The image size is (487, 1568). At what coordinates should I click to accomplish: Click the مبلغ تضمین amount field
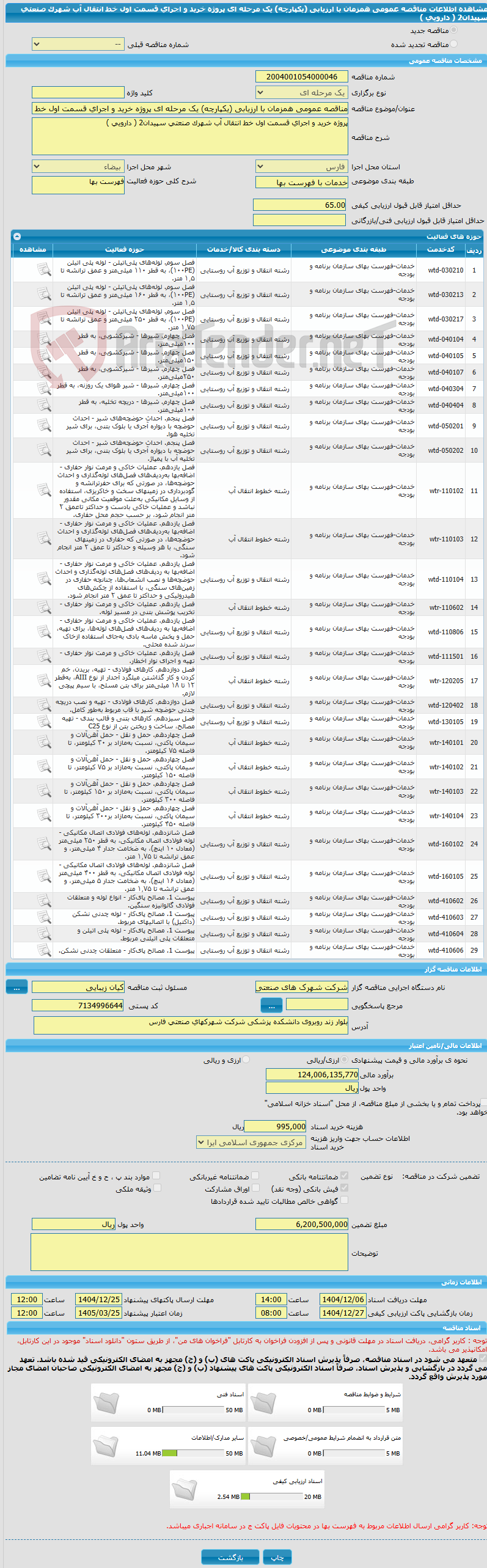(x=301, y=1224)
